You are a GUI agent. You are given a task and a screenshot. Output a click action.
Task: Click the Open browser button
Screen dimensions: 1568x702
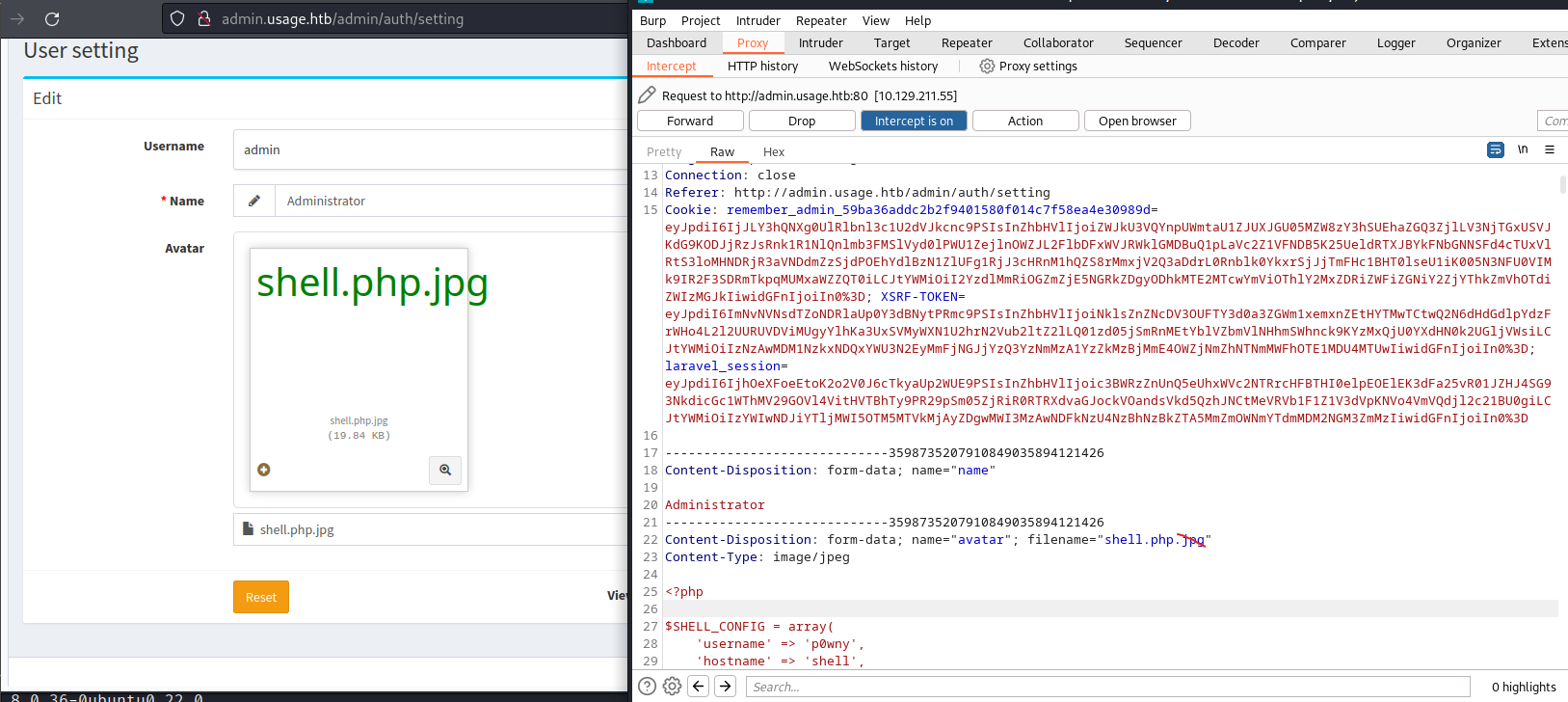click(x=1137, y=121)
